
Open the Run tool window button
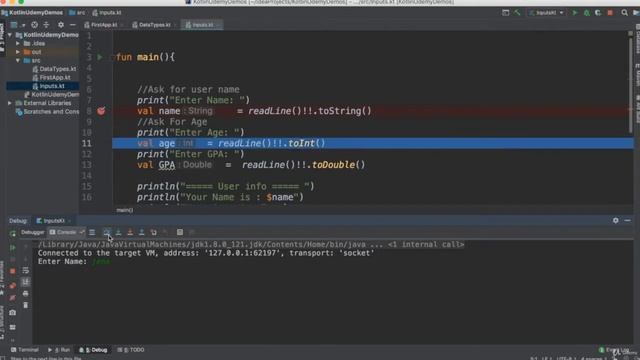59,350
